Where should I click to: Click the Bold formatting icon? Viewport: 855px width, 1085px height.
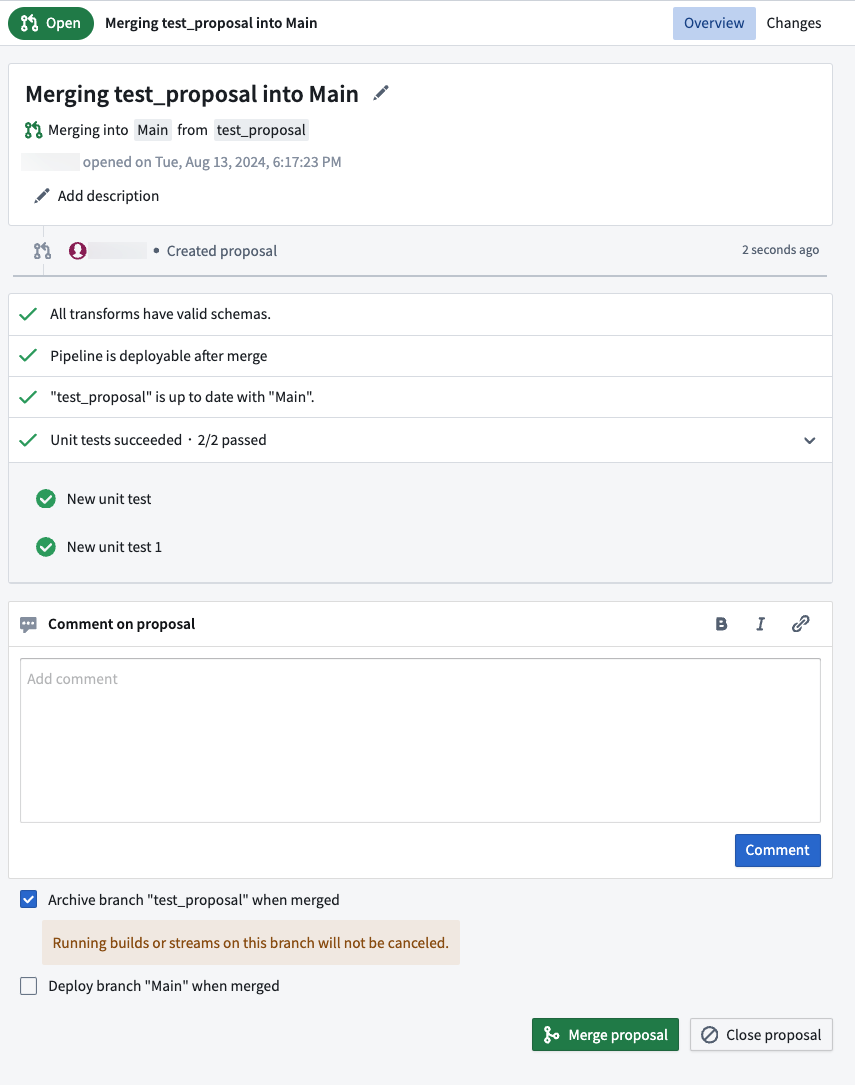click(721, 624)
